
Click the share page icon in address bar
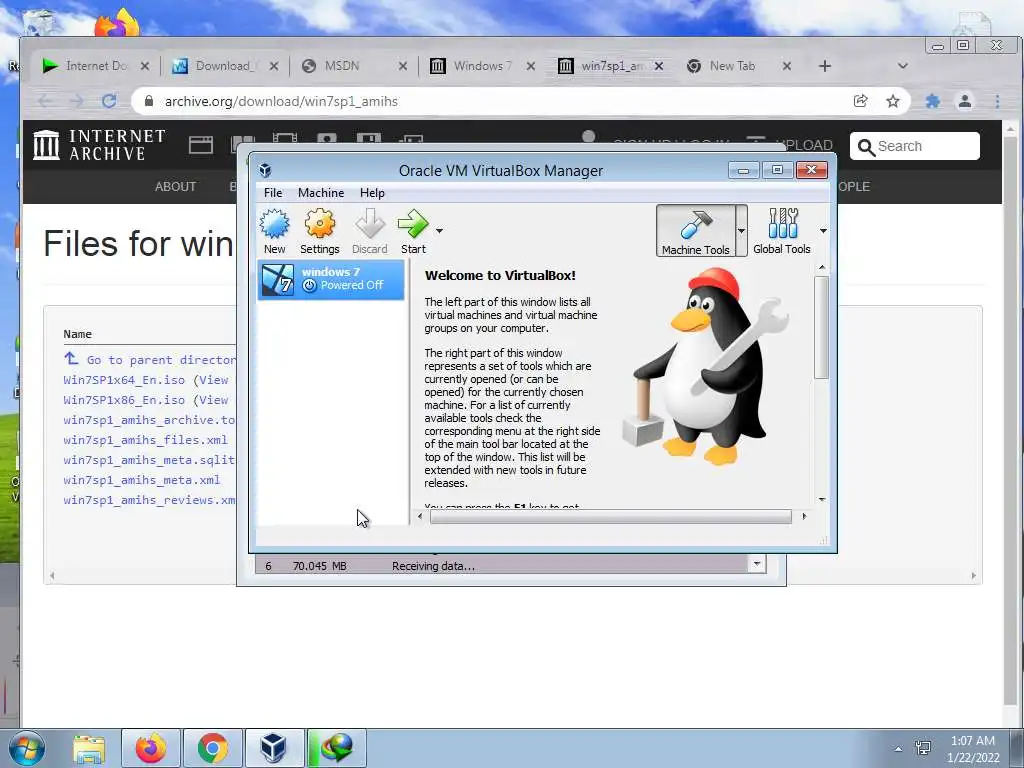[x=861, y=101]
